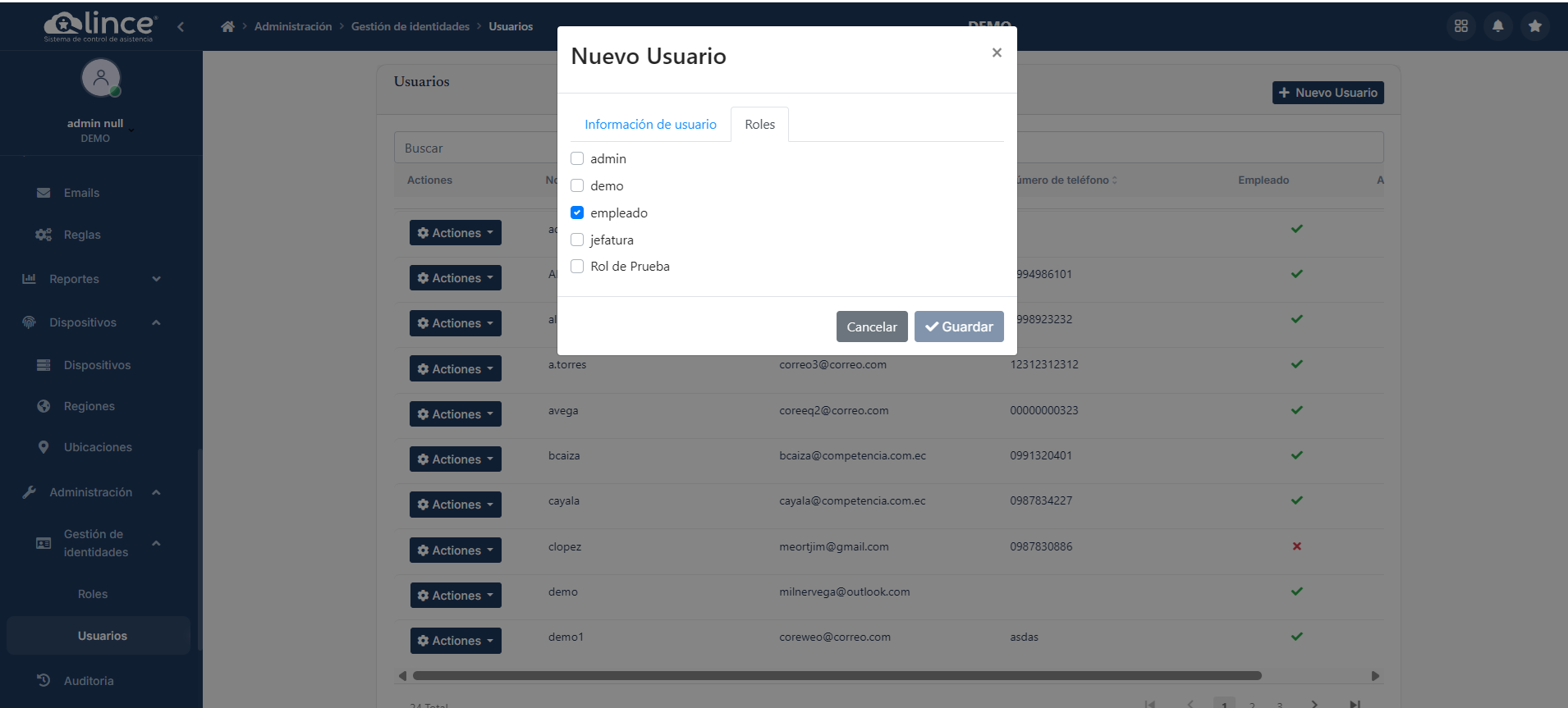The width and height of the screenshot is (1568, 708).
Task: Open Actiones dropdown for avega
Action: pyautogui.click(x=456, y=413)
